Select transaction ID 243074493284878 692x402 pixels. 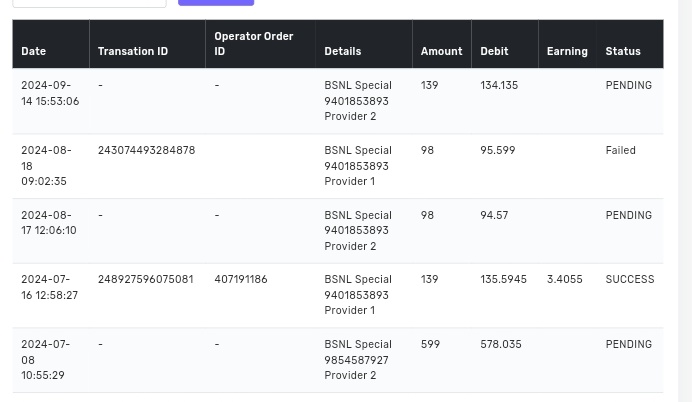[146, 150]
